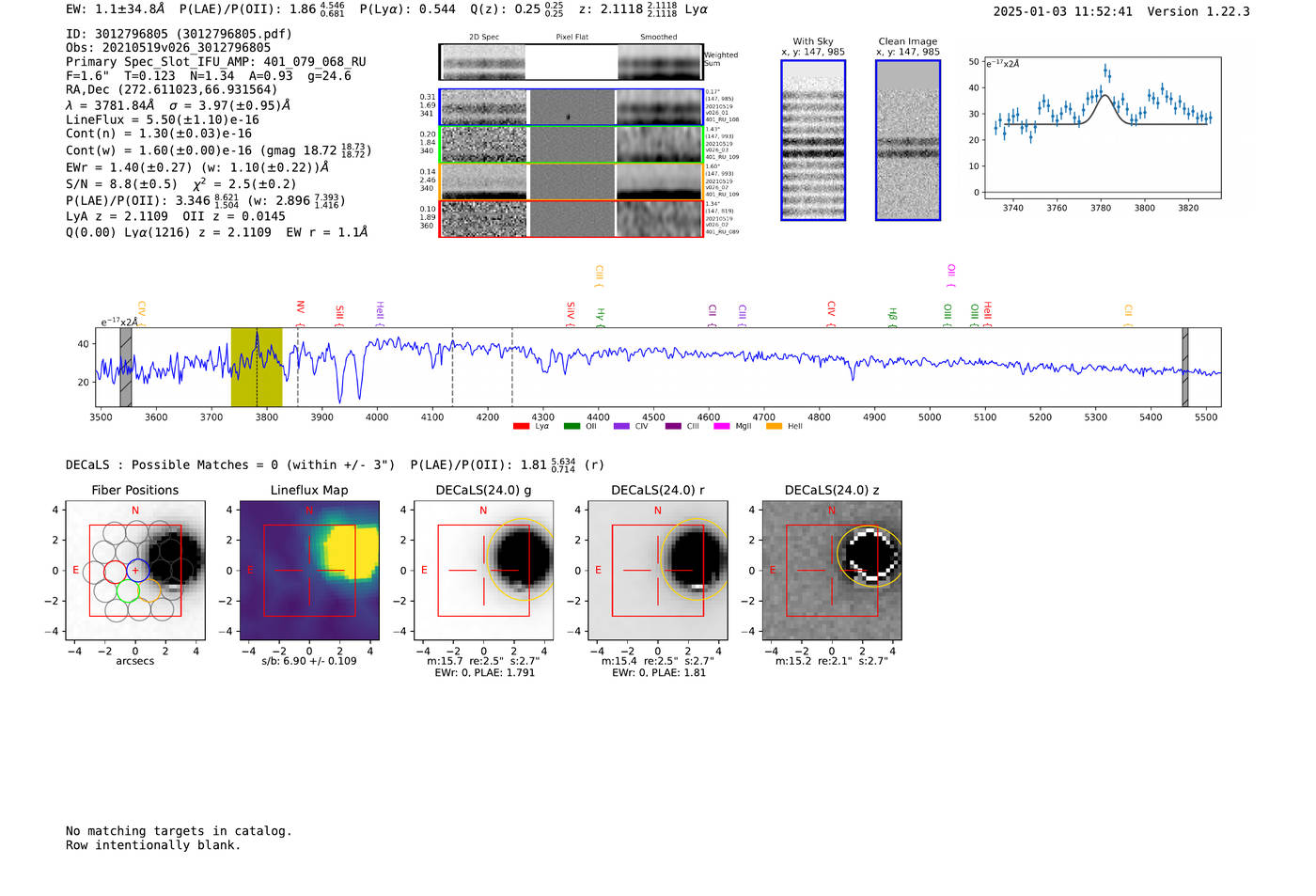Click the 'EWr: 0, PLAE: 1.81' caption
Image resolution: width=1316 pixels, height=896 pixels.
point(659,672)
